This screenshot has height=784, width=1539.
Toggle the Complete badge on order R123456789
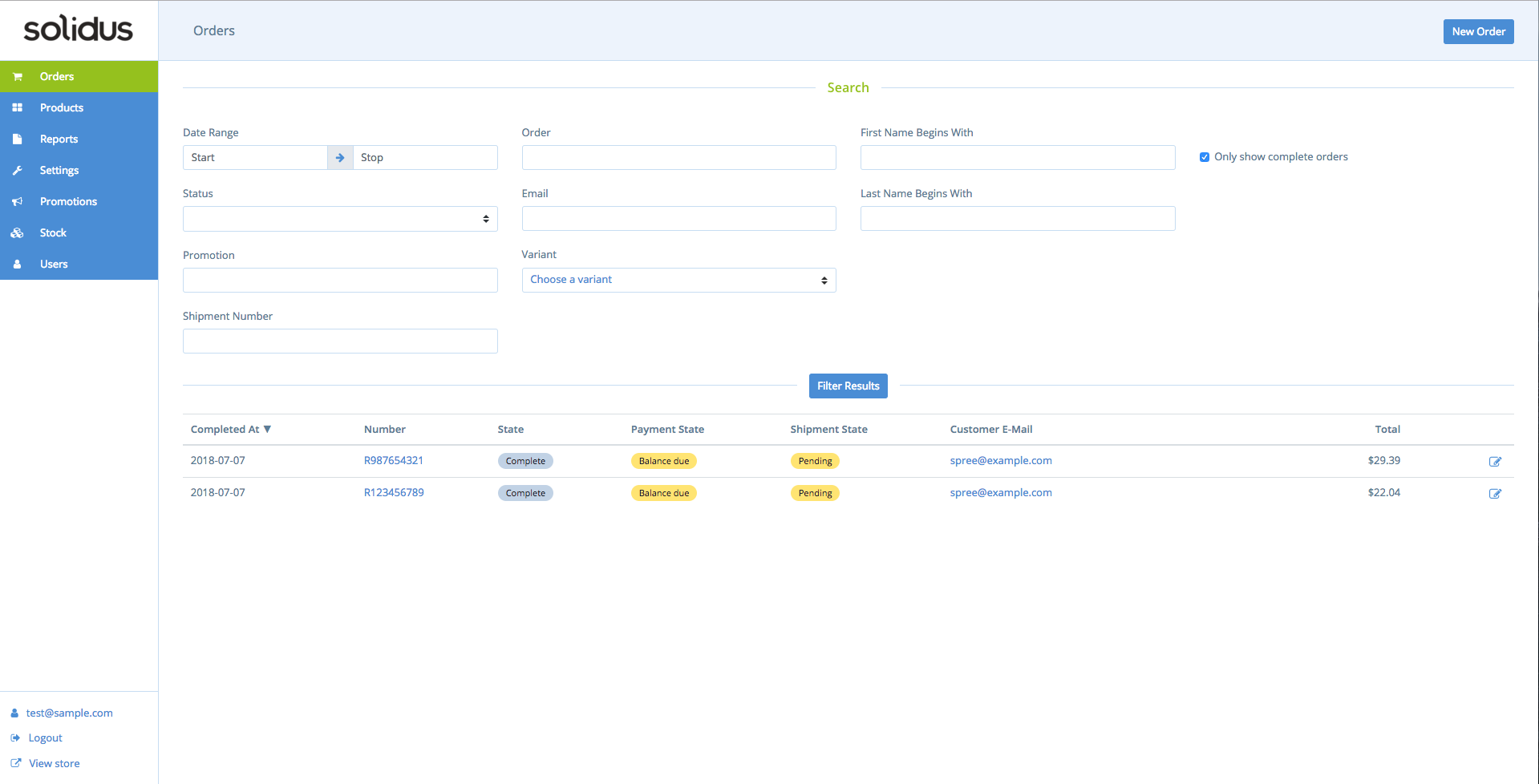click(x=525, y=493)
